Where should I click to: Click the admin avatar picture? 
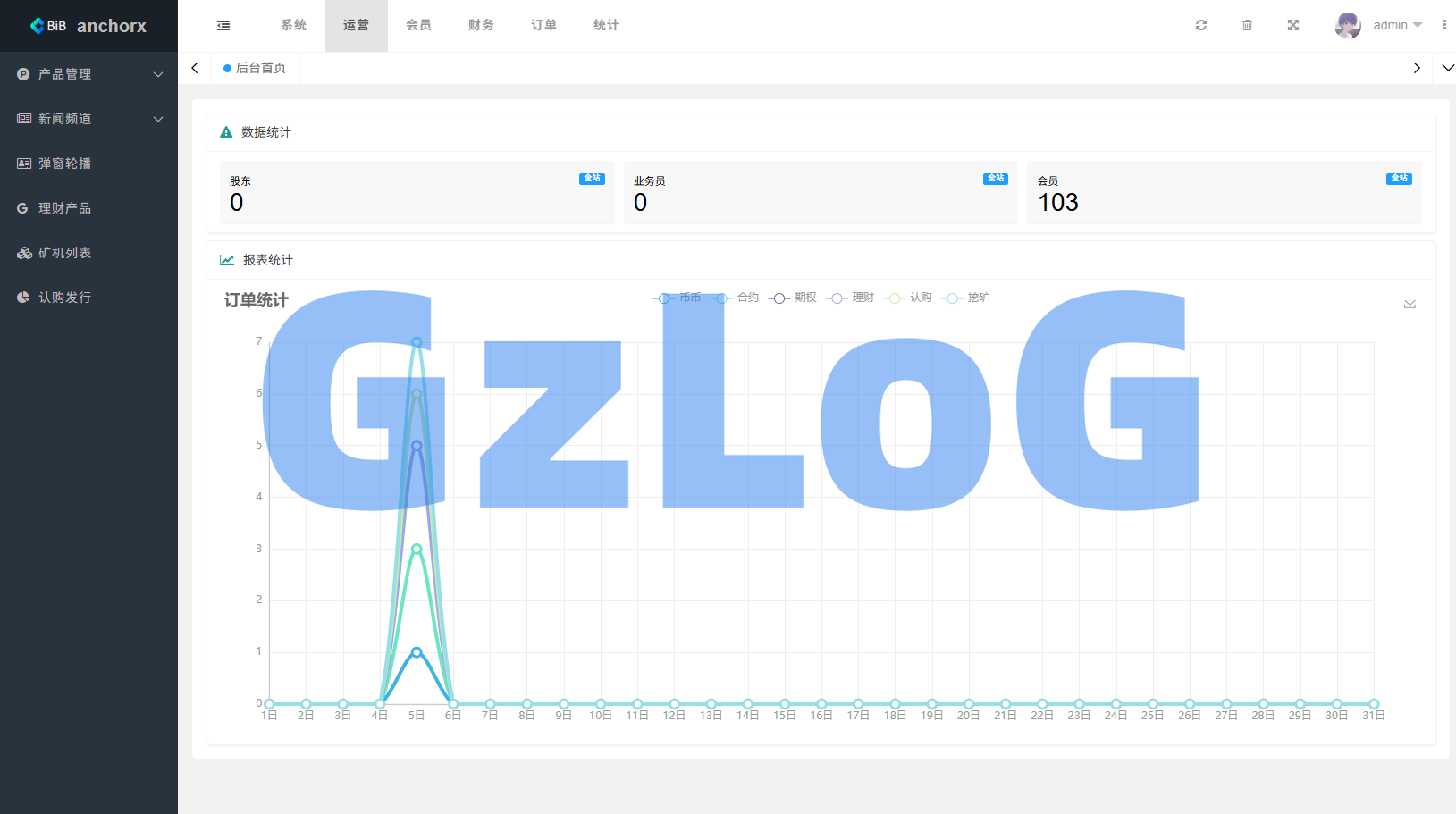pyautogui.click(x=1347, y=26)
